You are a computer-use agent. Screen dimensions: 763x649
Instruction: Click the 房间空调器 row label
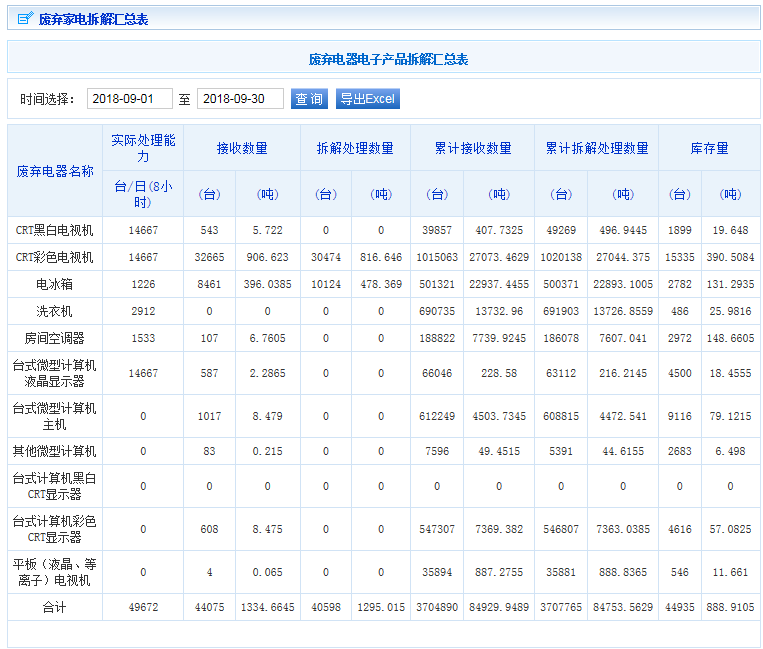coord(55,338)
